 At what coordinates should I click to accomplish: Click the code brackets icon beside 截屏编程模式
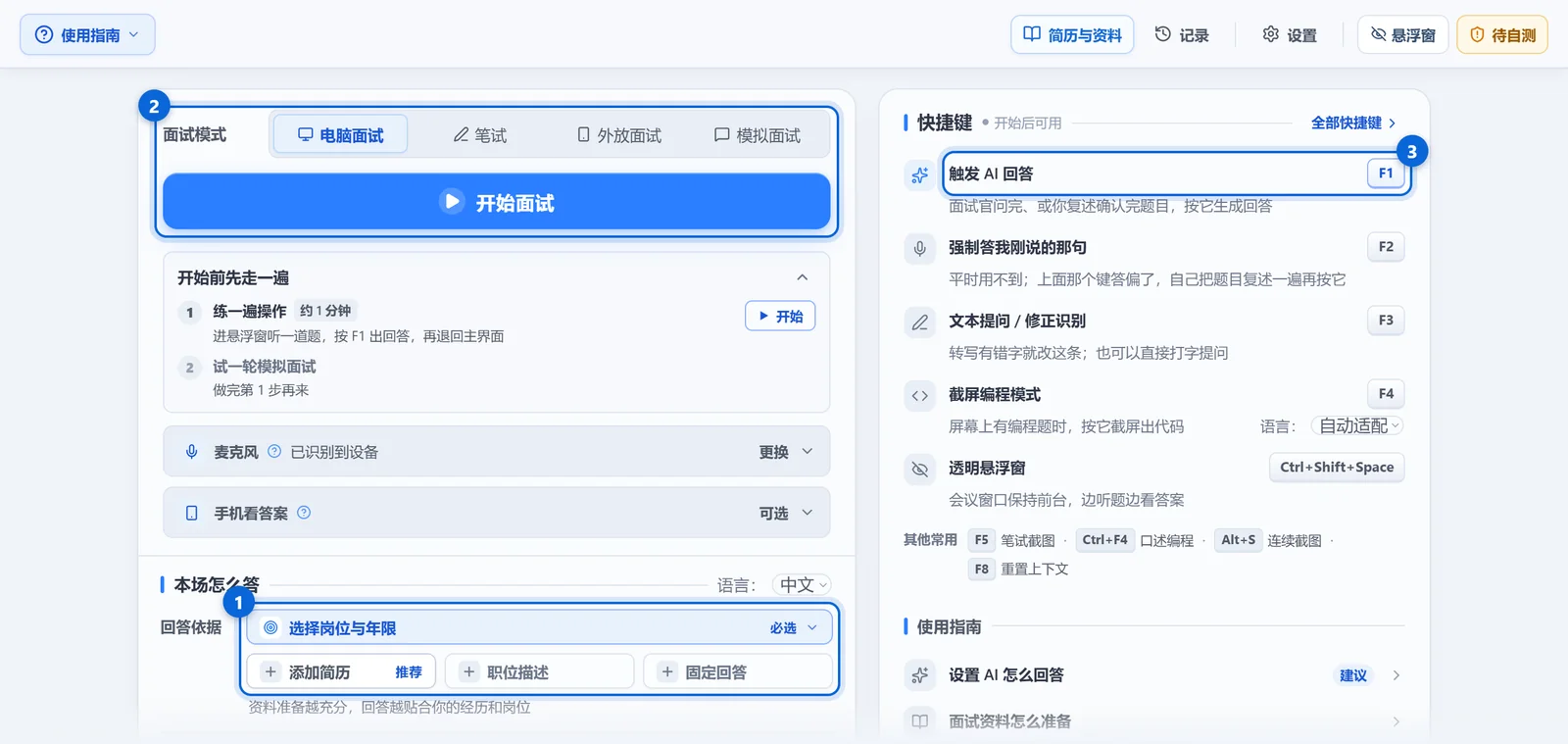click(x=919, y=396)
